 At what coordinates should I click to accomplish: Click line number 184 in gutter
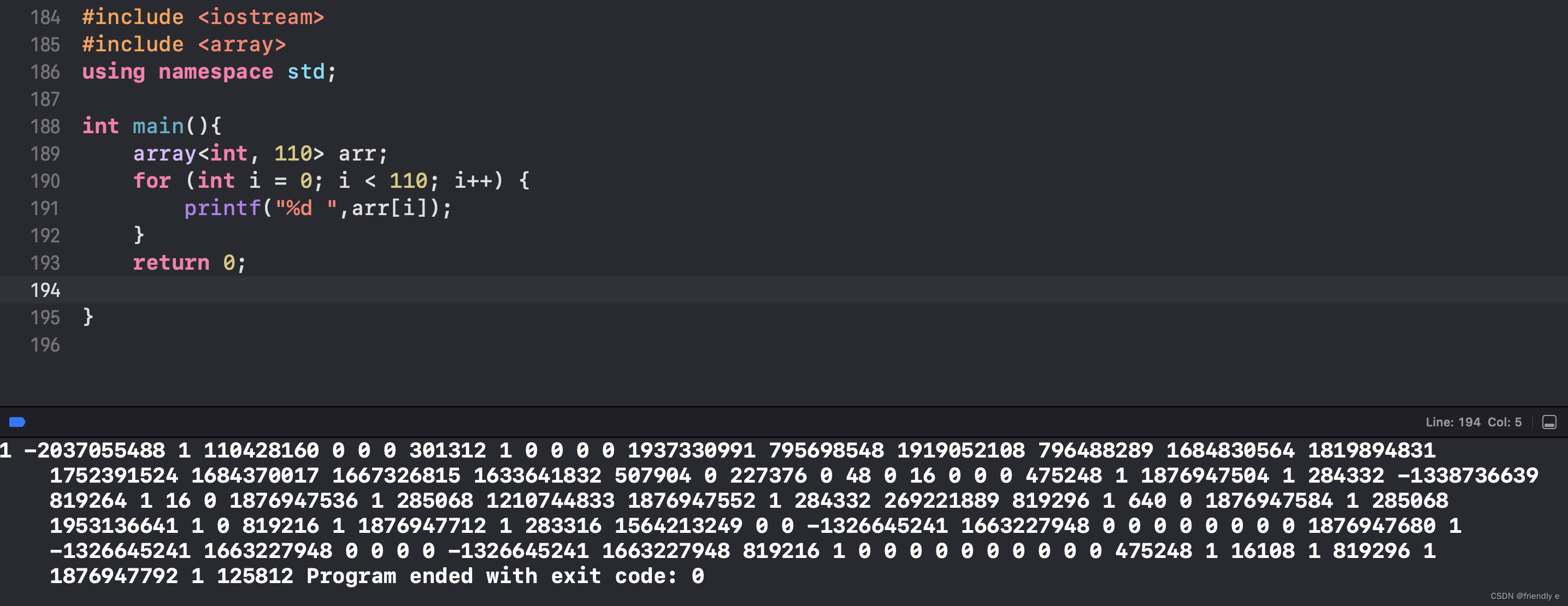tap(45, 17)
